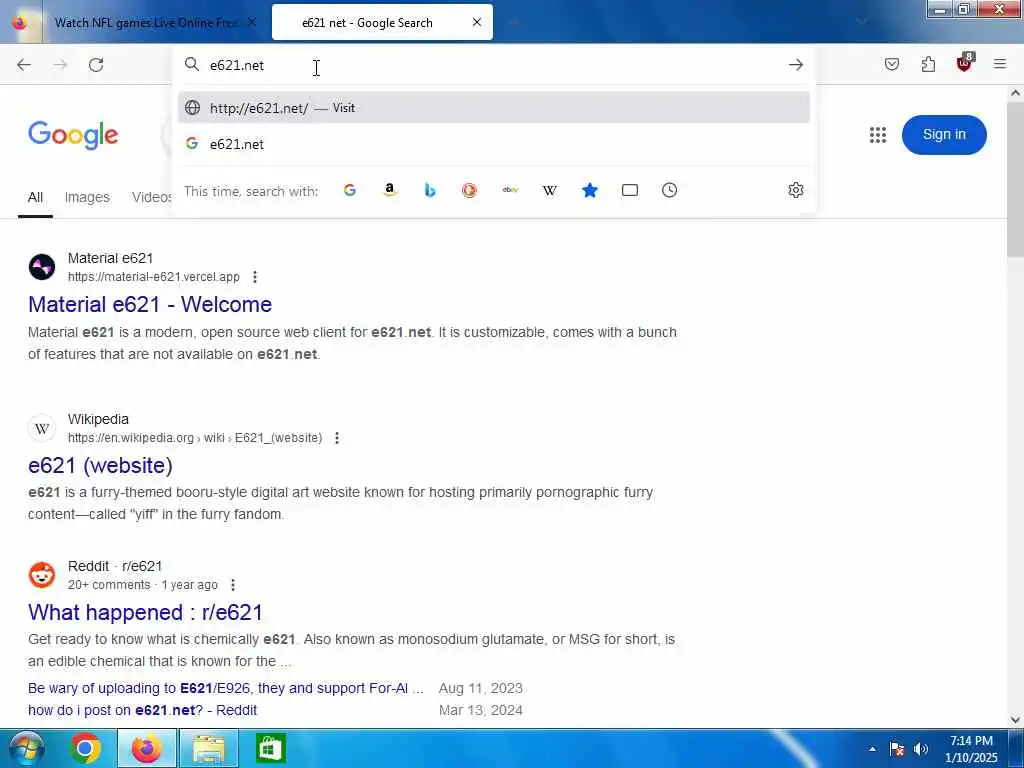This screenshot has height=768, width=1024.
Task: Search bookmarks using the star icon
Action: click(590, 190)
